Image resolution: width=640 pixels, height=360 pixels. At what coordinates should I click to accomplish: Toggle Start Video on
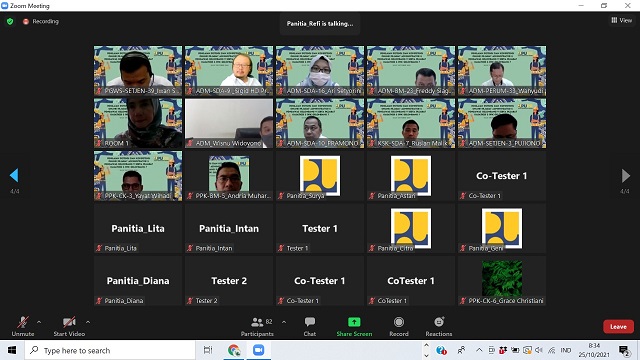69,327
